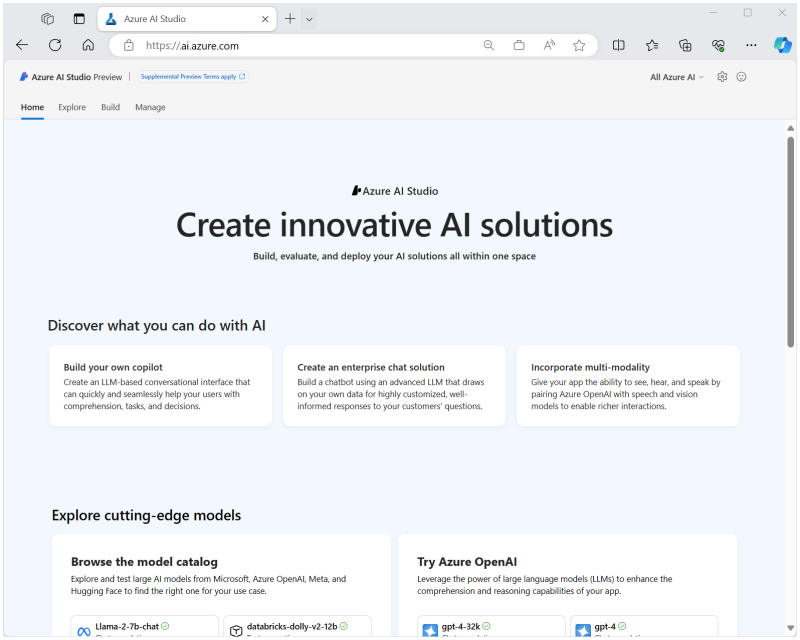
Task: Open the workspaces icon in the title bar
Action: click(x=47, y=19)
